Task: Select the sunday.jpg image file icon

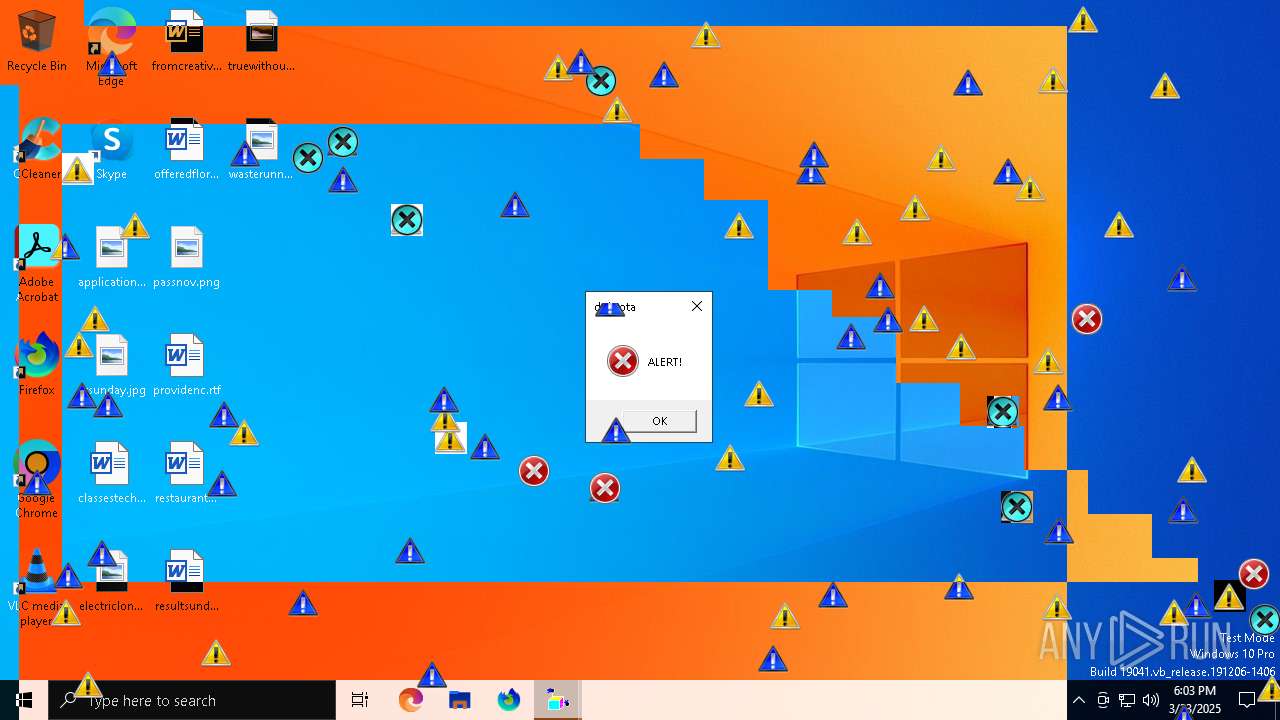Action: coord(111,365)
